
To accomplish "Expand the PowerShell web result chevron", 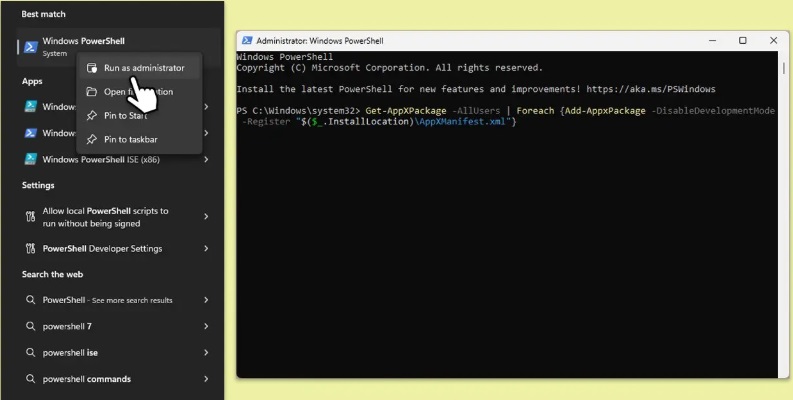I will coord(206,300).
